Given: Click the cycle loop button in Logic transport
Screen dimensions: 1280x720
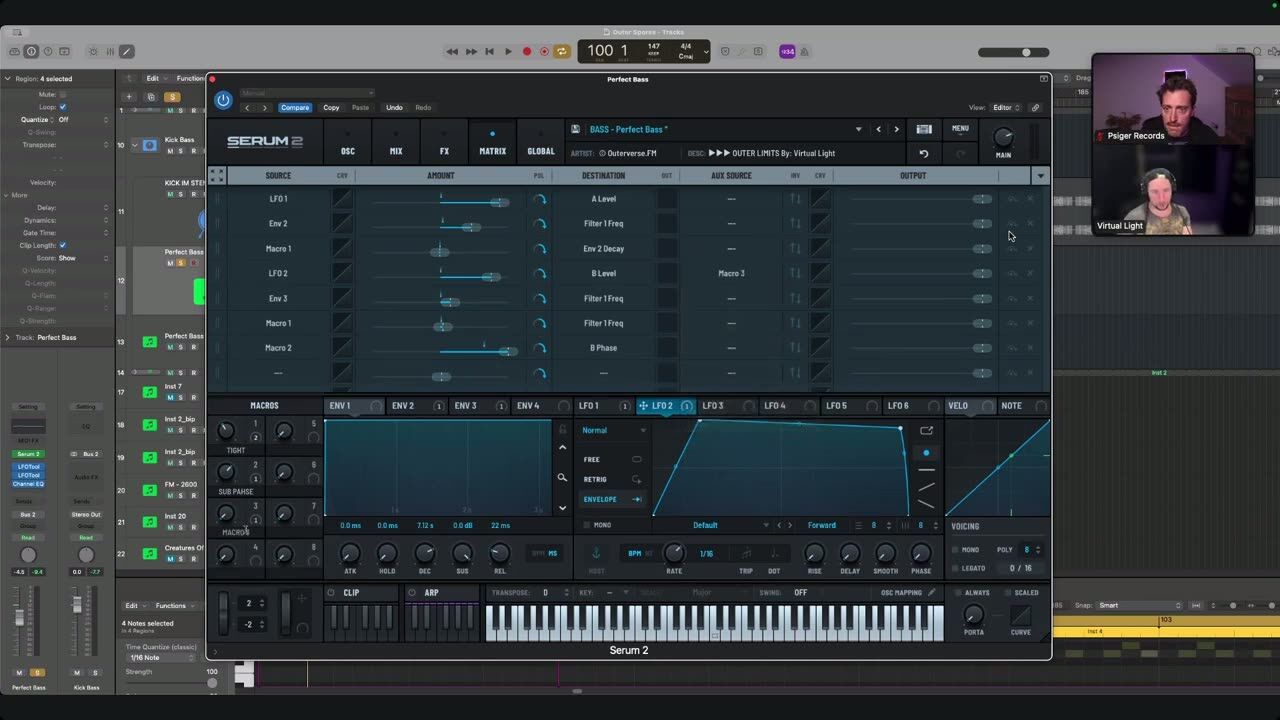Looking at the screenshot, I should (x=562, y=51).
